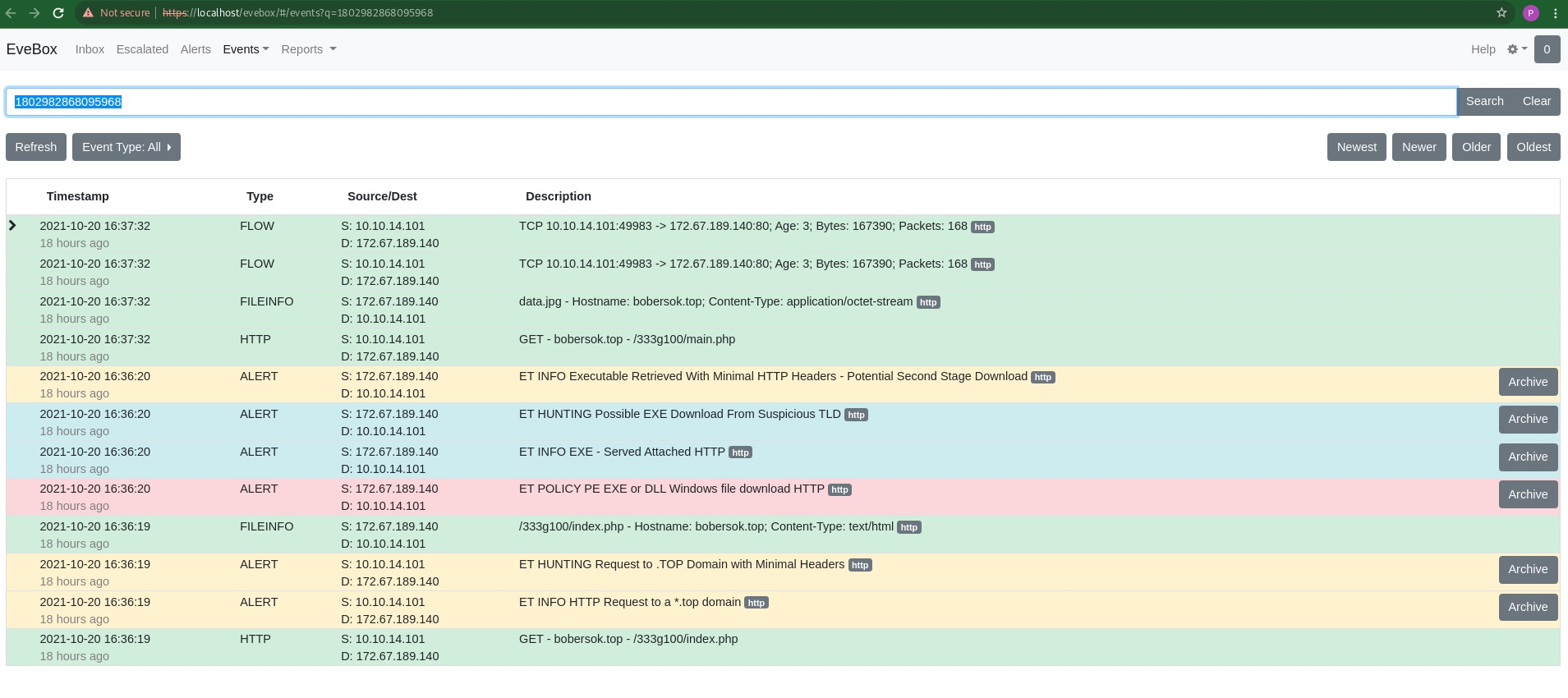Open GET bobersok.top /333g100/main.php event

pyautogui.click(x=627, y=339)
